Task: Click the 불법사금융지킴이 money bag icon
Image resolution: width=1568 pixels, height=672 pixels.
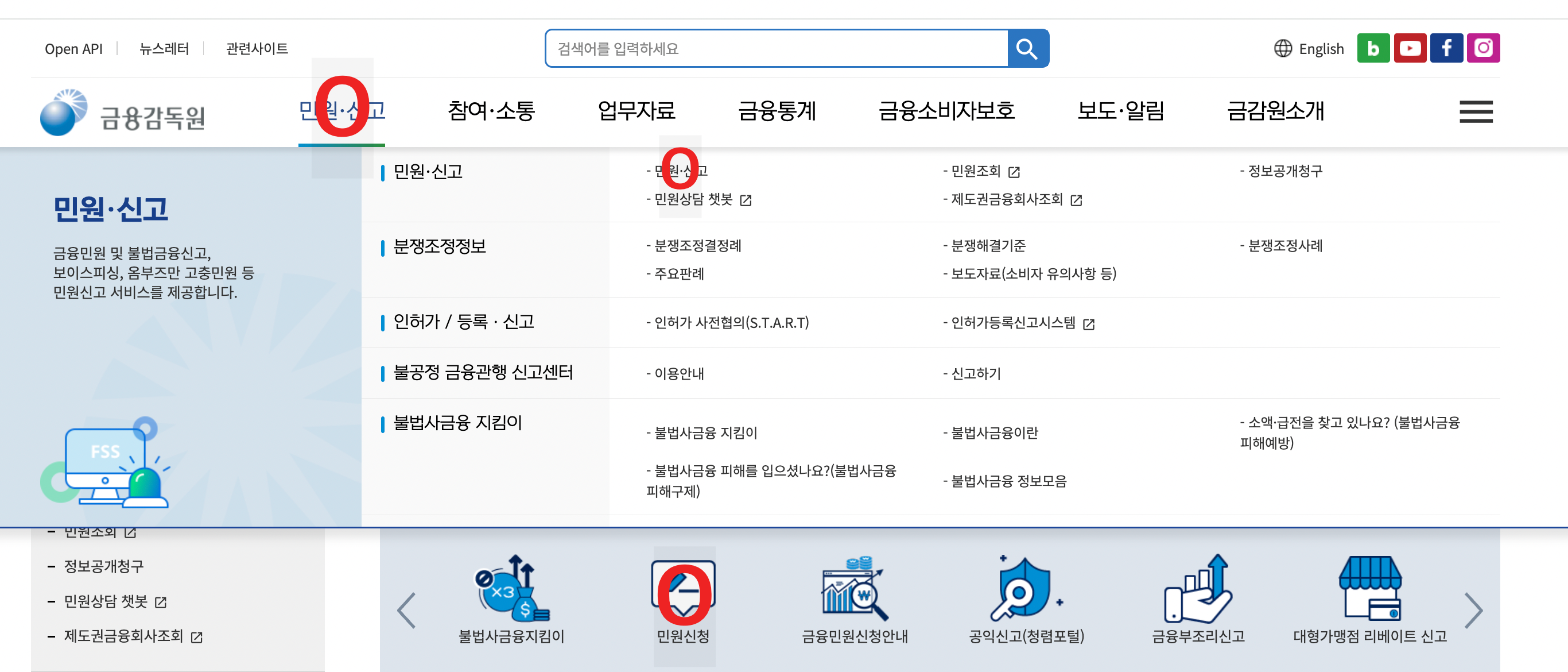Action: pos(511,588)
